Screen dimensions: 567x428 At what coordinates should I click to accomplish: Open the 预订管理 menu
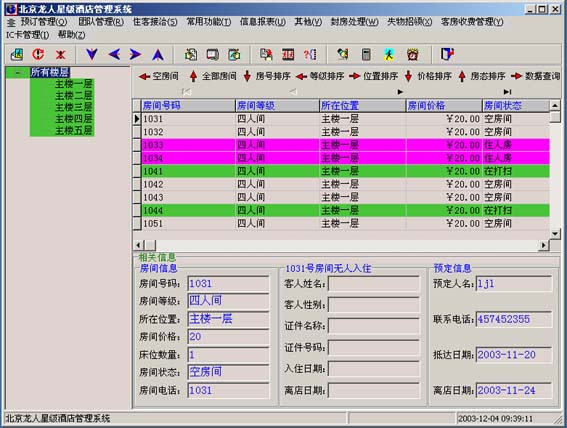(x=44, y=22)
